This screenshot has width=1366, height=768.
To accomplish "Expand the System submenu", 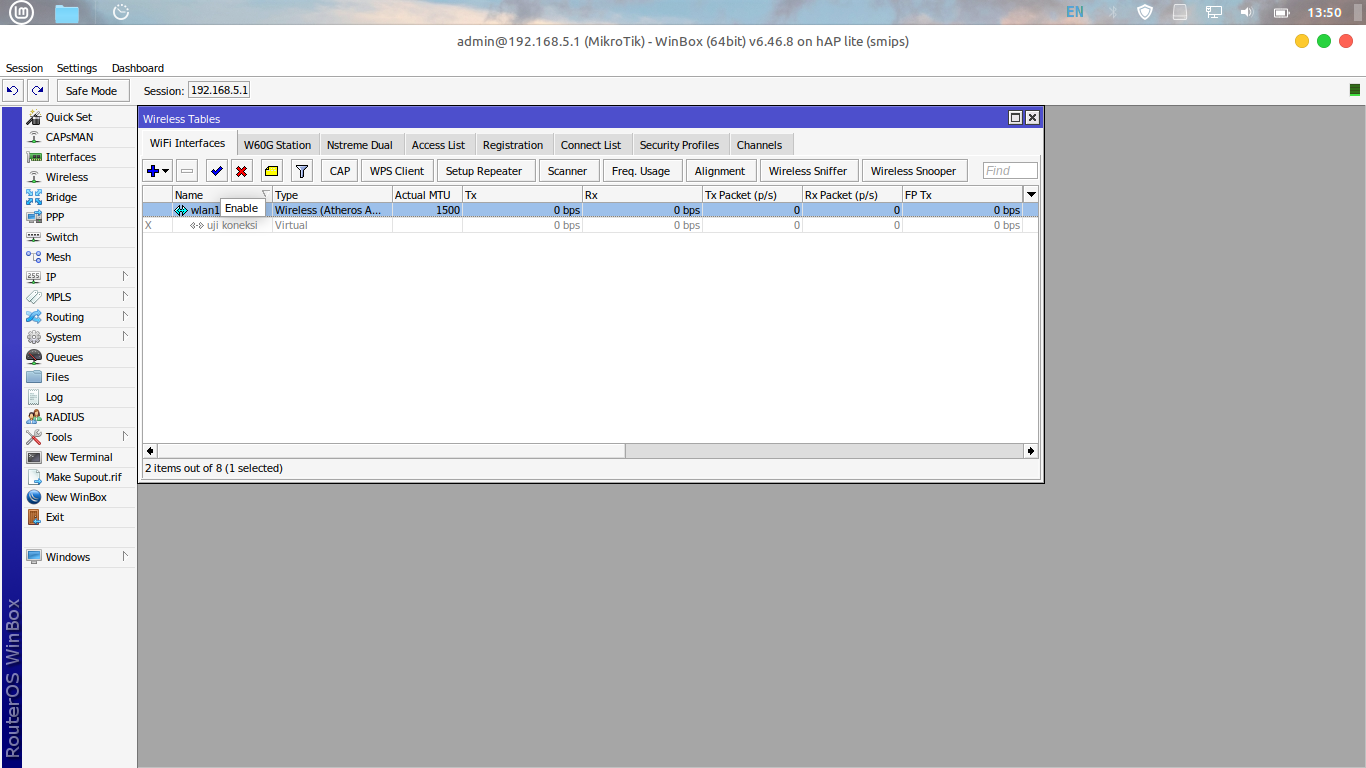I will [80, 337].
